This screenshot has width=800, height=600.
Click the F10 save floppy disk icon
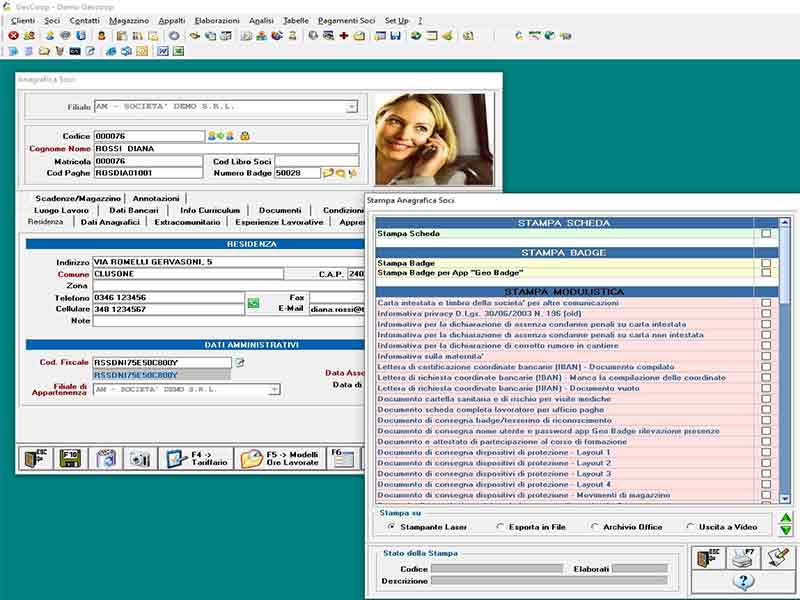71,458
